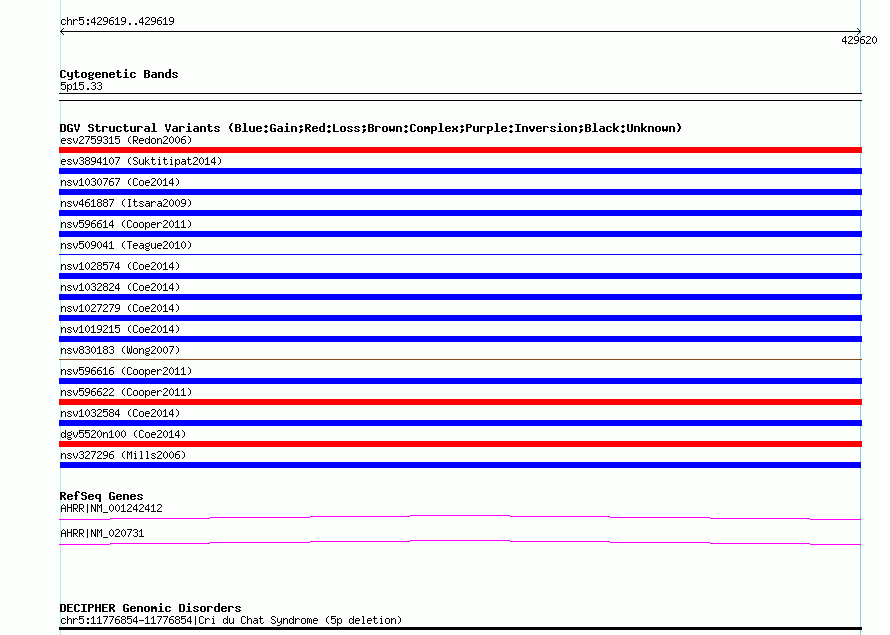Open the nsv596614 (Cooper2011) variant label

(x=126, y=224)
